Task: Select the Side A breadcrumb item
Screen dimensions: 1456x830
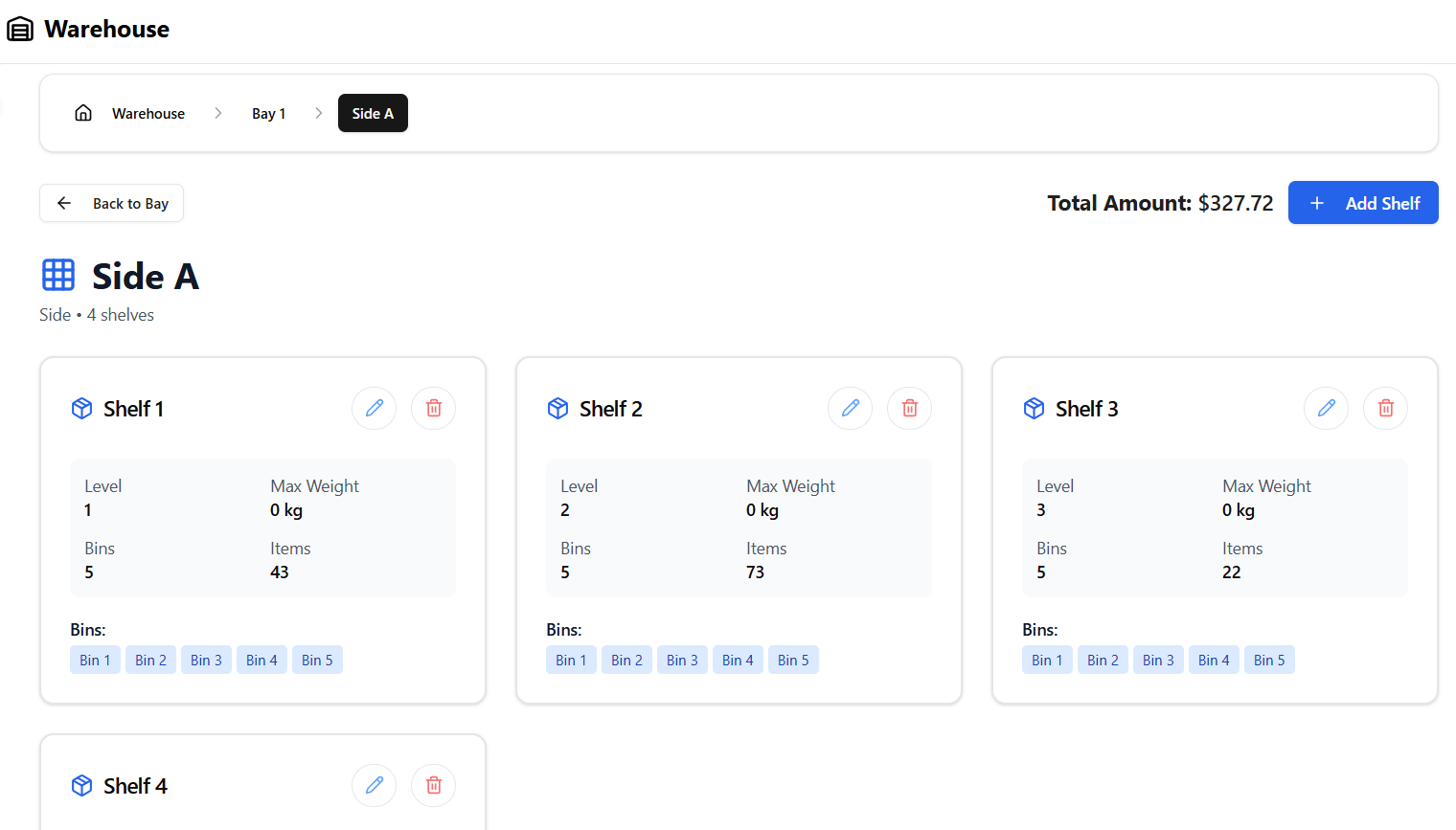Action: [x=373, y=113]
